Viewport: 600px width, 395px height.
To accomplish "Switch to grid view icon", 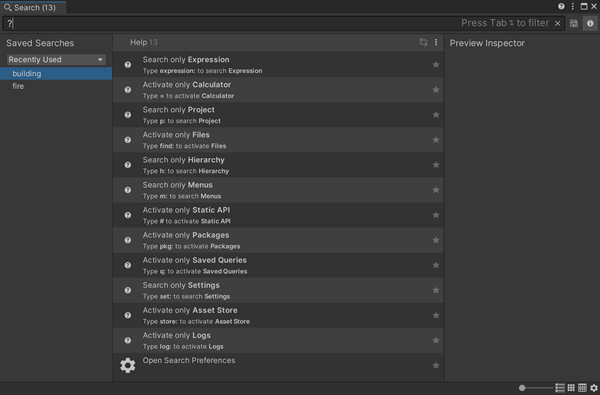I will tap(571, 388).
